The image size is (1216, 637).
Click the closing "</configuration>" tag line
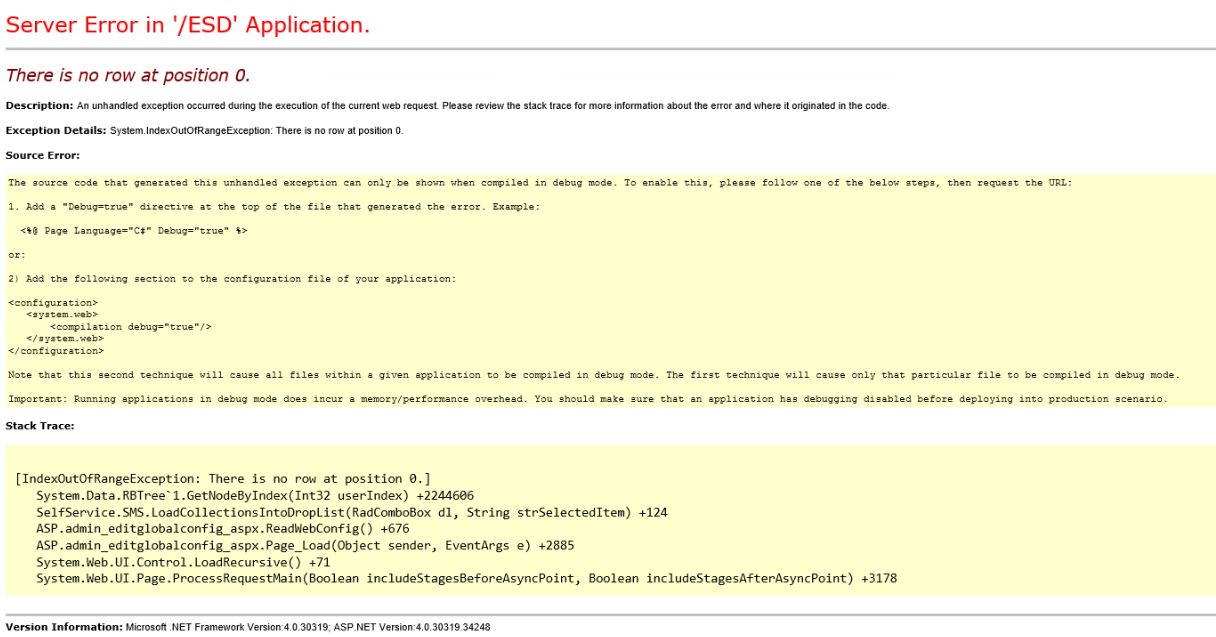(x=56, y=351)
